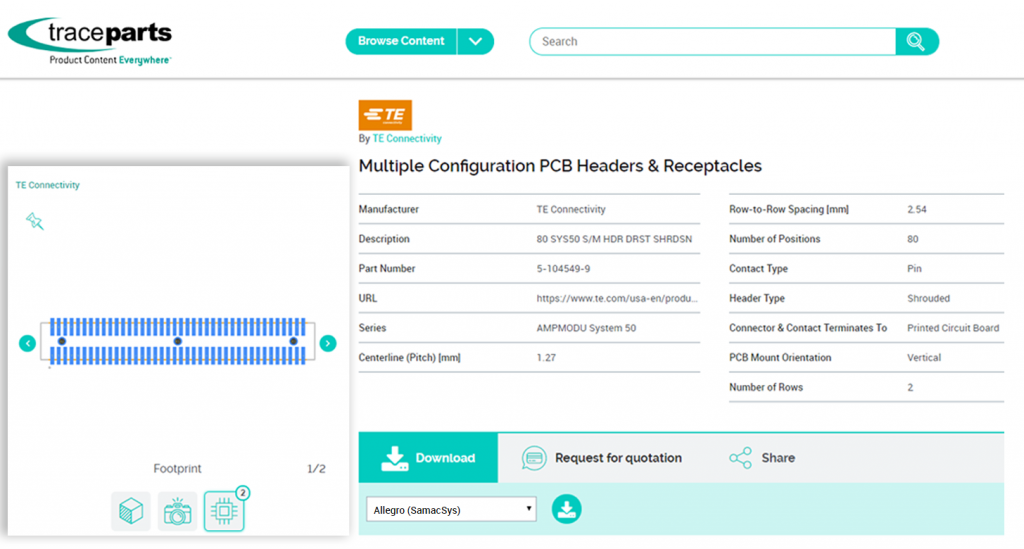The width and height of the screenshot is (1024, 549).
Task: Click the Part Number label
Action: [387, 268]
